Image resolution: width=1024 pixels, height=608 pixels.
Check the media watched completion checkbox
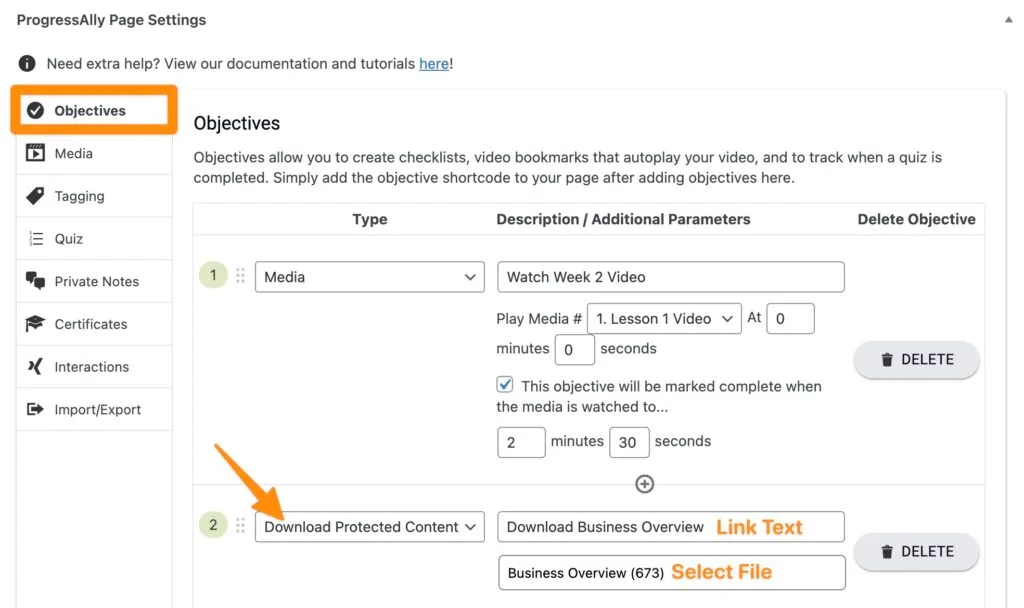(x=505, y=384)
